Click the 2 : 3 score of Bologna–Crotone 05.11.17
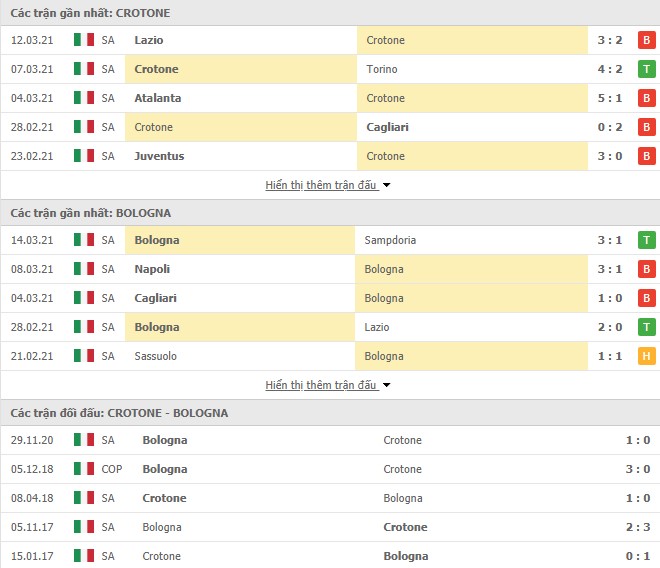 click(638, 527)
